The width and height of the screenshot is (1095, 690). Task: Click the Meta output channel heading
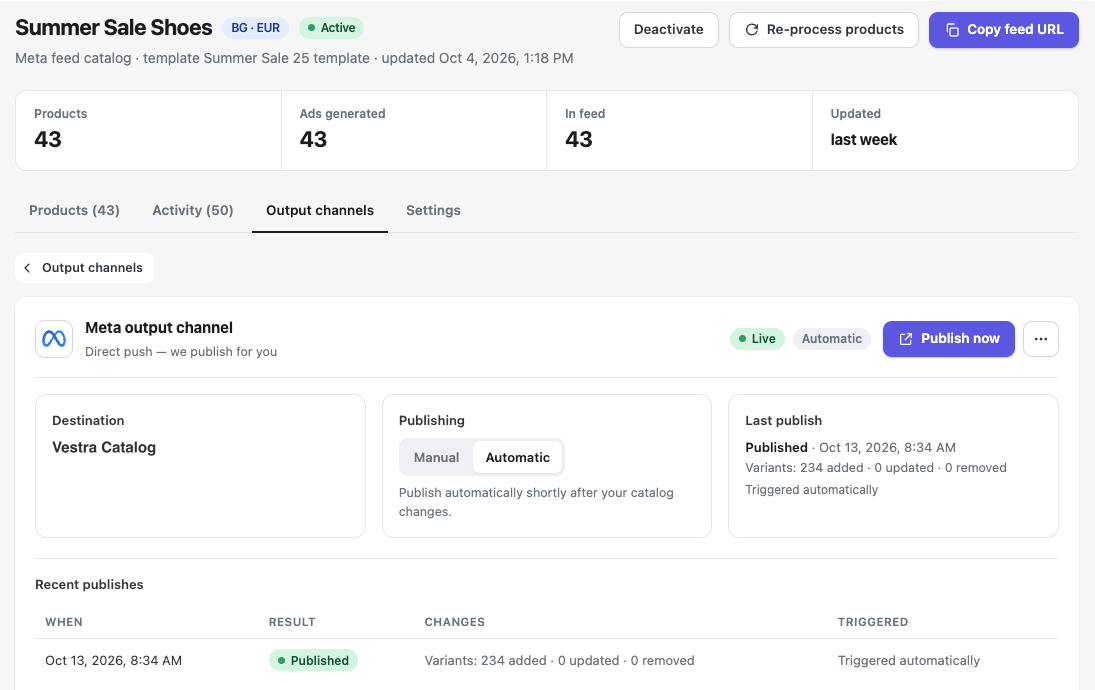159,328
